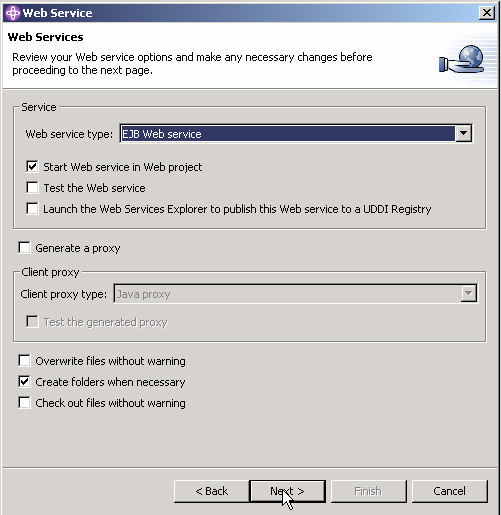Cancel the Web Service wizard
The width and height of the screenshot is (501, 515).
tap(449, 491)
